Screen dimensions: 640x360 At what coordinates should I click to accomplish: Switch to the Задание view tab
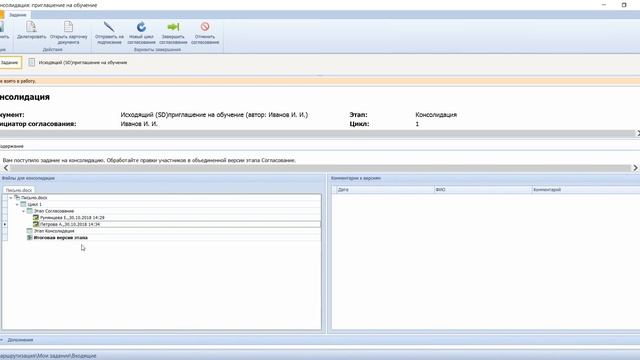(10, 62)
